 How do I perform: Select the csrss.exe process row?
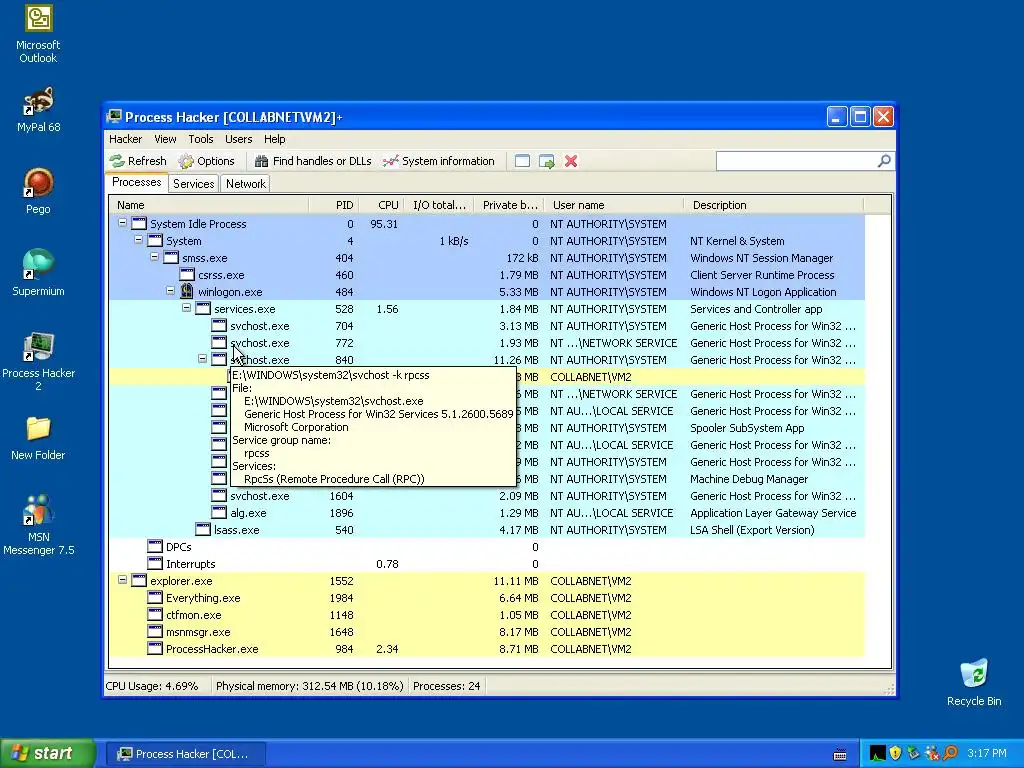(487, 275)
